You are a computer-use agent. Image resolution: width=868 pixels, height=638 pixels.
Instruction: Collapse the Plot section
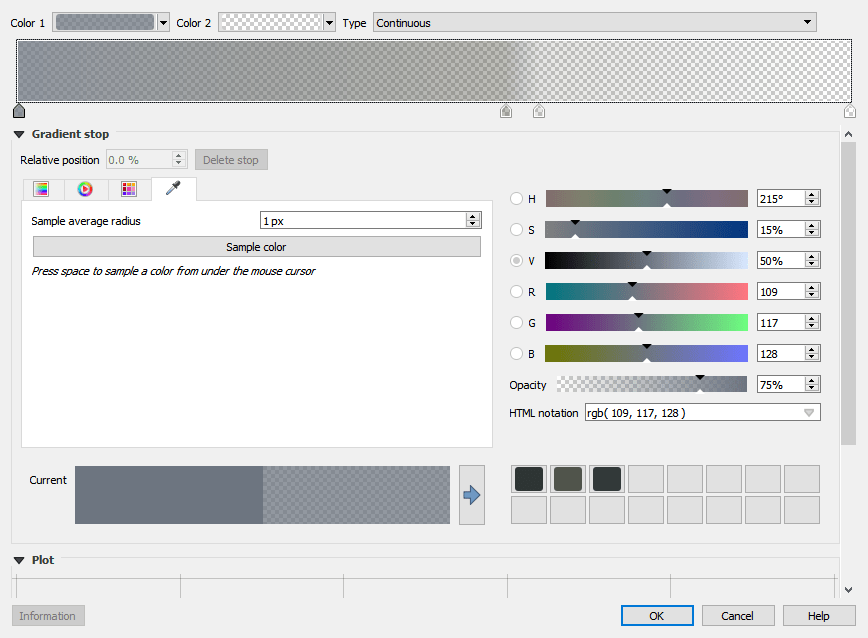[x=19, y=560]
